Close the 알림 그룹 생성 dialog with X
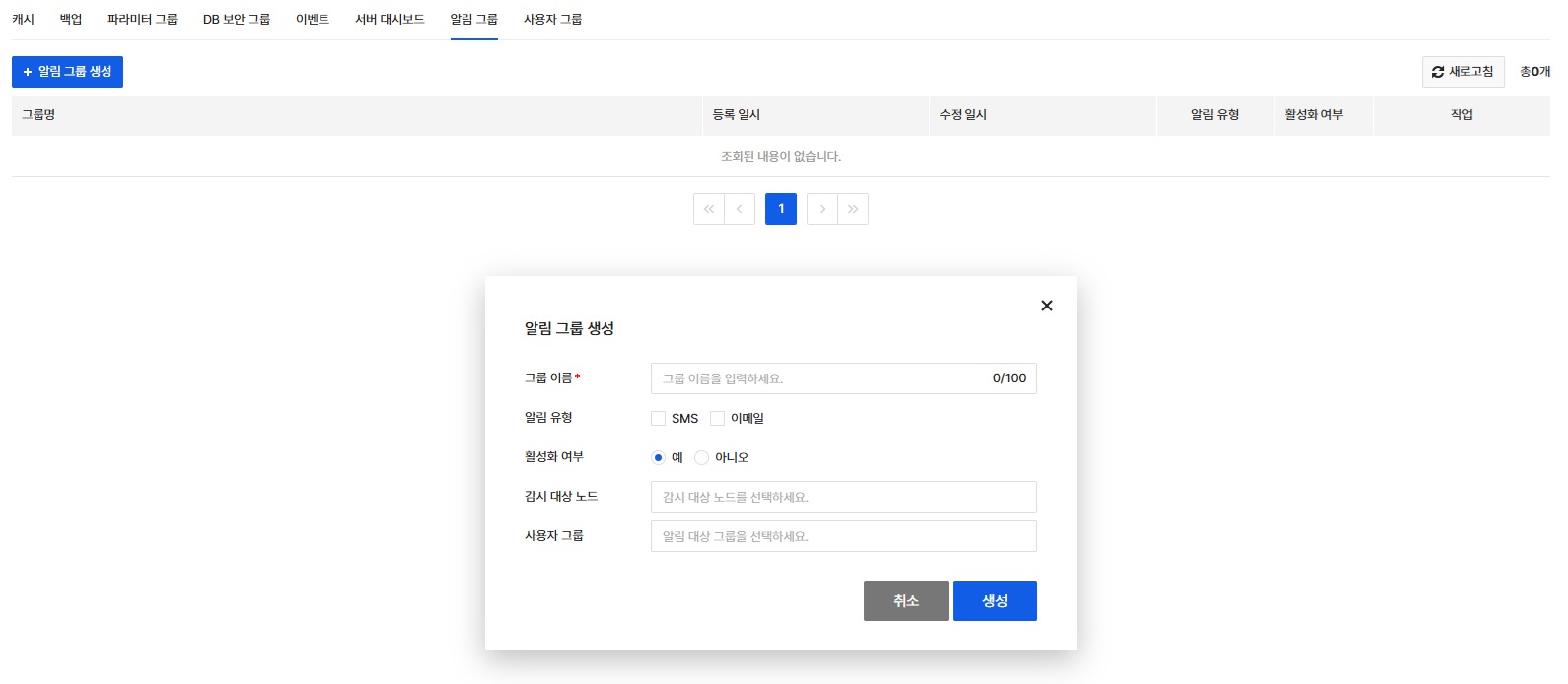 tap(1047, 306)
